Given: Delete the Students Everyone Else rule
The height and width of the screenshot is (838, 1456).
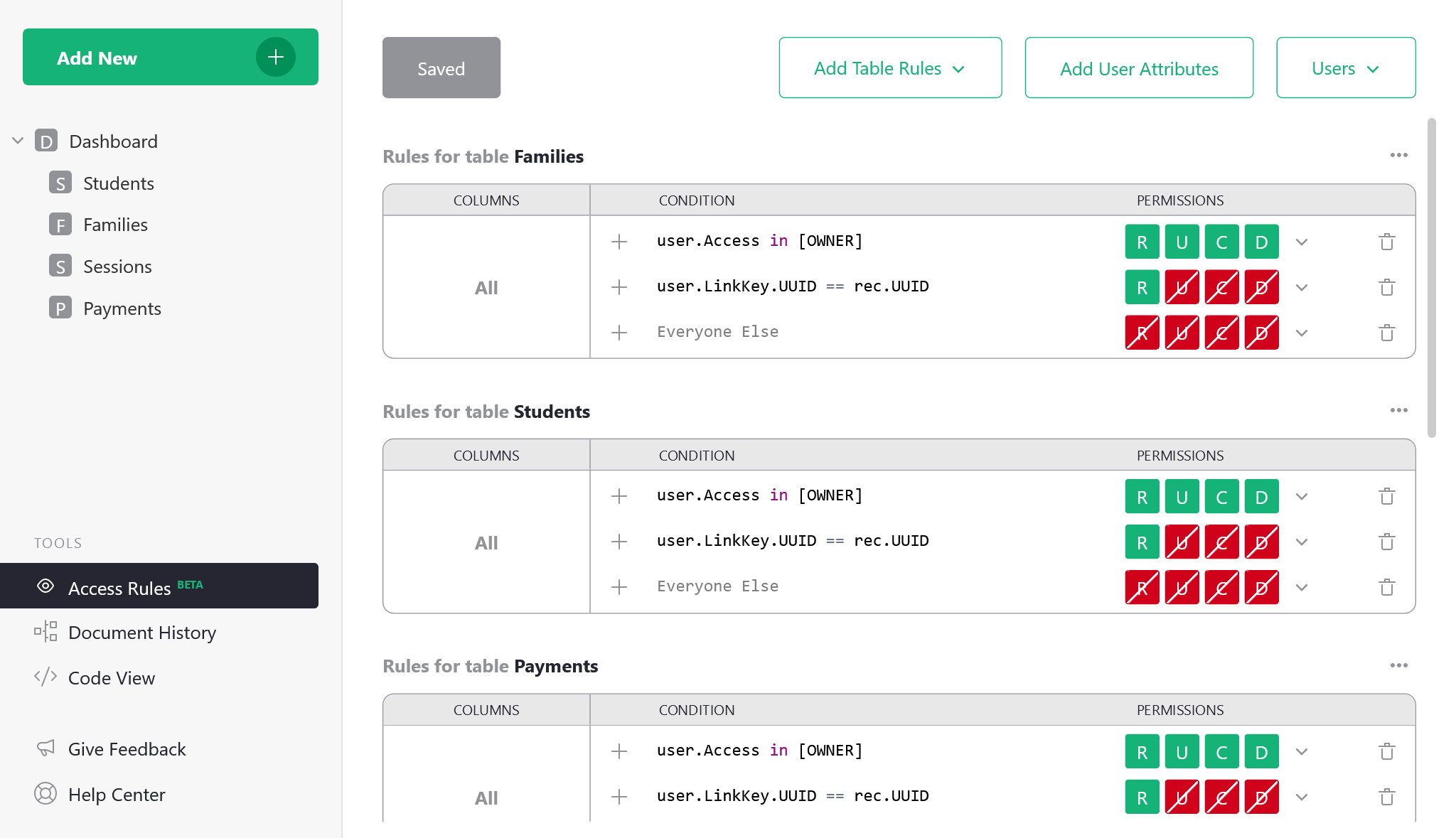Looking at the screenshot, I should click(x=1386, y=587).
